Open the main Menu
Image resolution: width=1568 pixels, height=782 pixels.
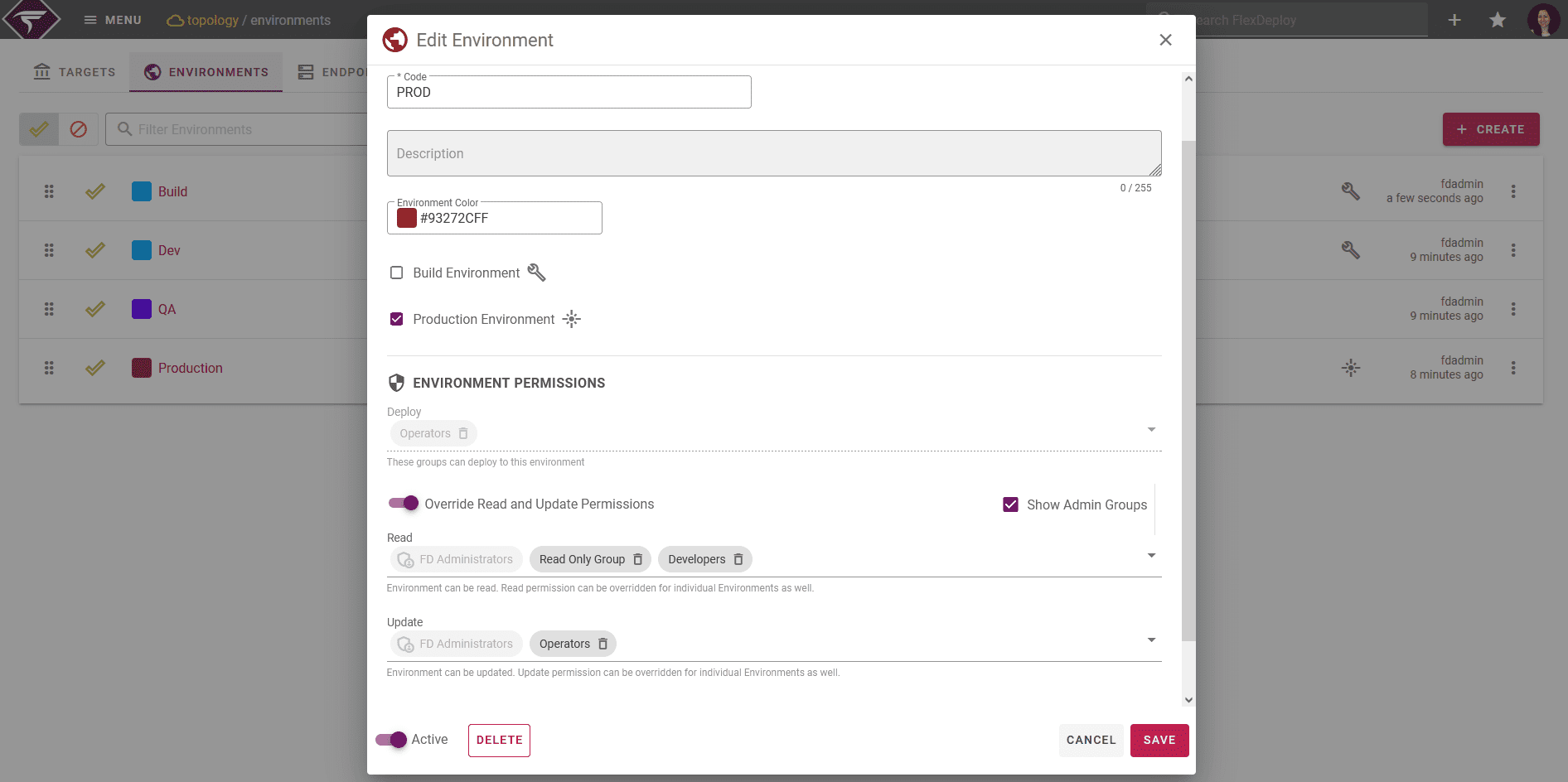(x=113, y=20)
